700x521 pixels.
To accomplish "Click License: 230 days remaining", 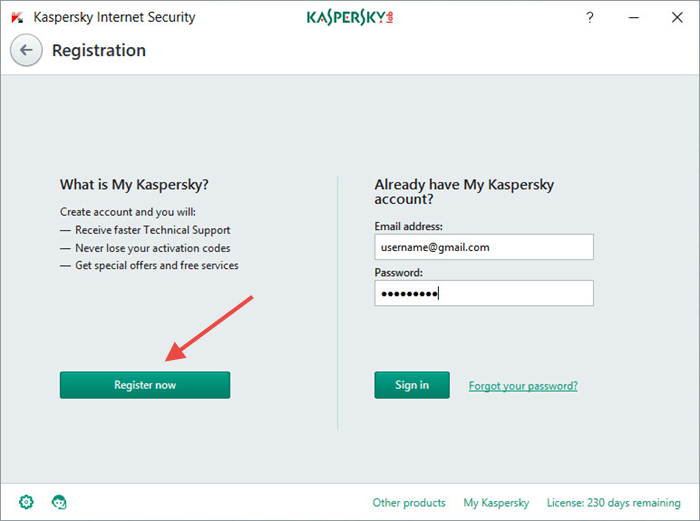I will click(613, 503).
